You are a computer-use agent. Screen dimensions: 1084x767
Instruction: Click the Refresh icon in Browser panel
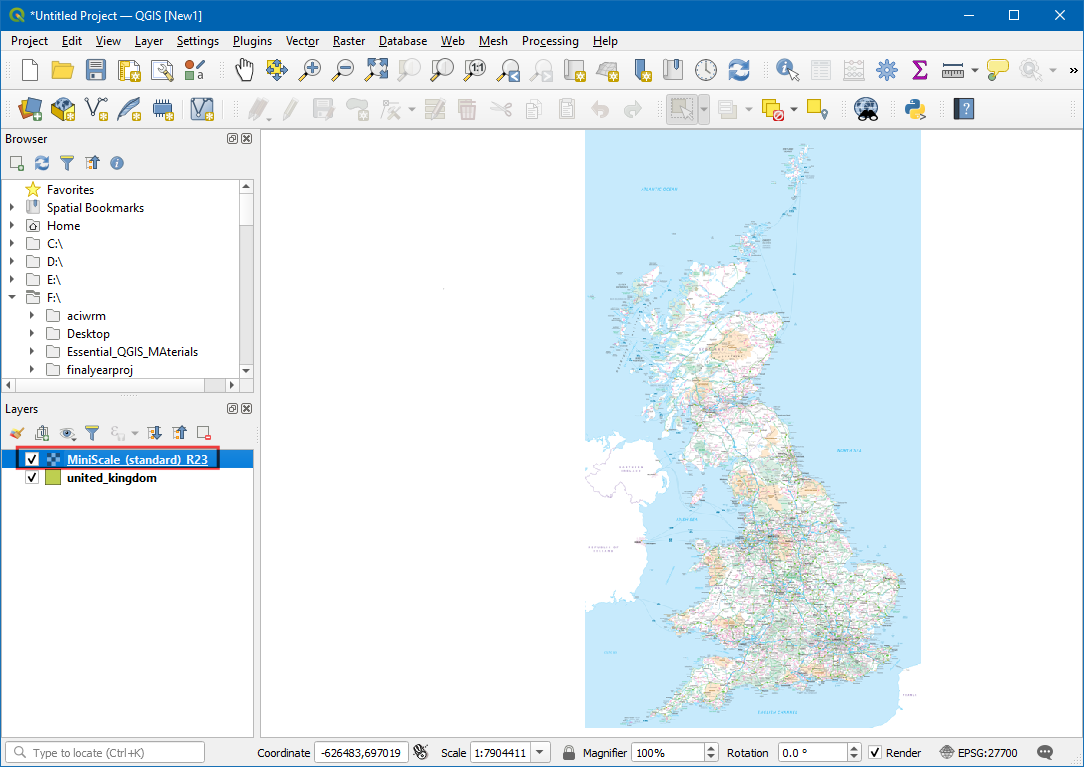(x=42, y=163)
